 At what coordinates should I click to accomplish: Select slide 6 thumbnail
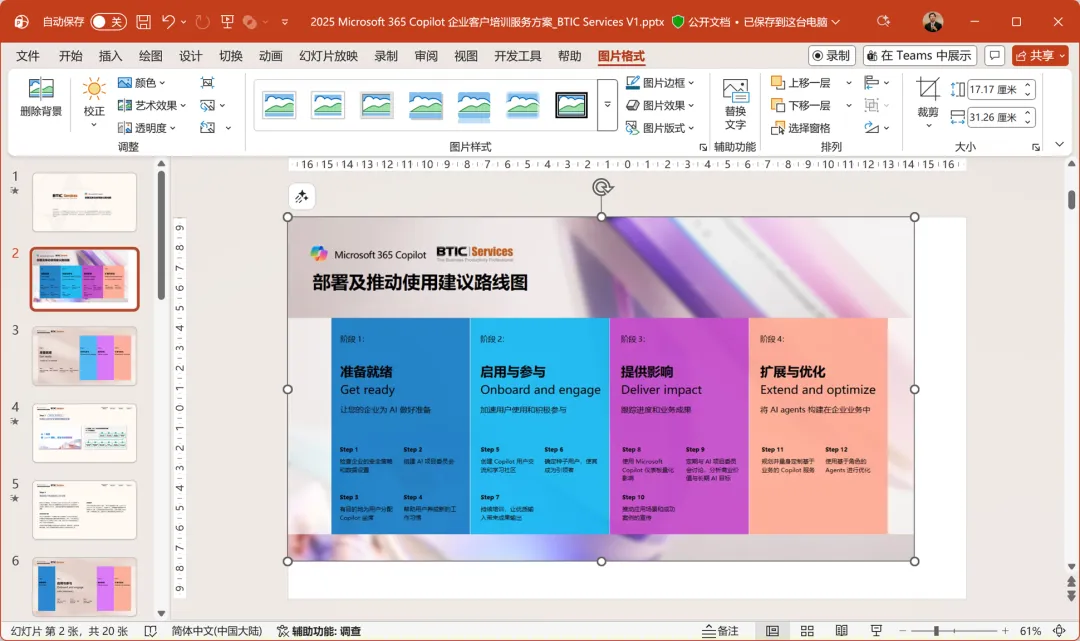[85, 587]
